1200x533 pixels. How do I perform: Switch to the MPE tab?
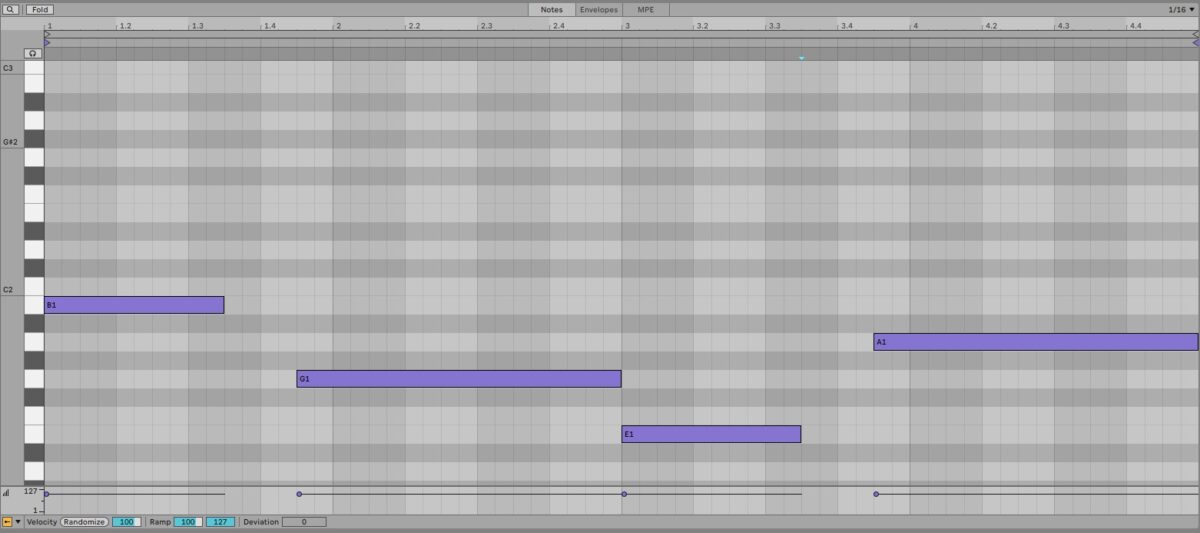646,9
